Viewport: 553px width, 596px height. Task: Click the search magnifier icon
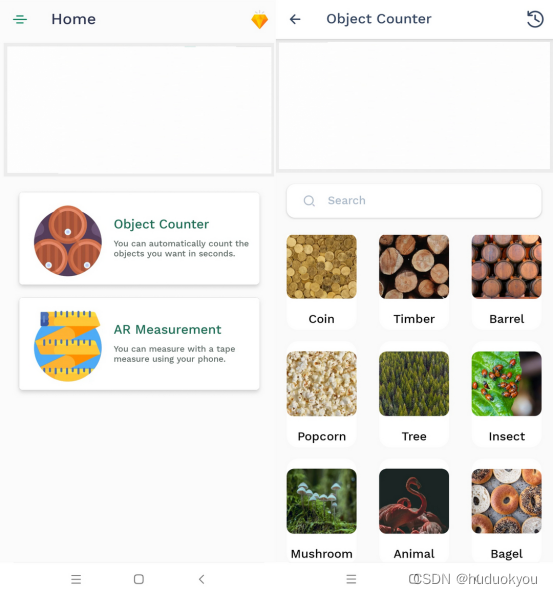(309, 201)
